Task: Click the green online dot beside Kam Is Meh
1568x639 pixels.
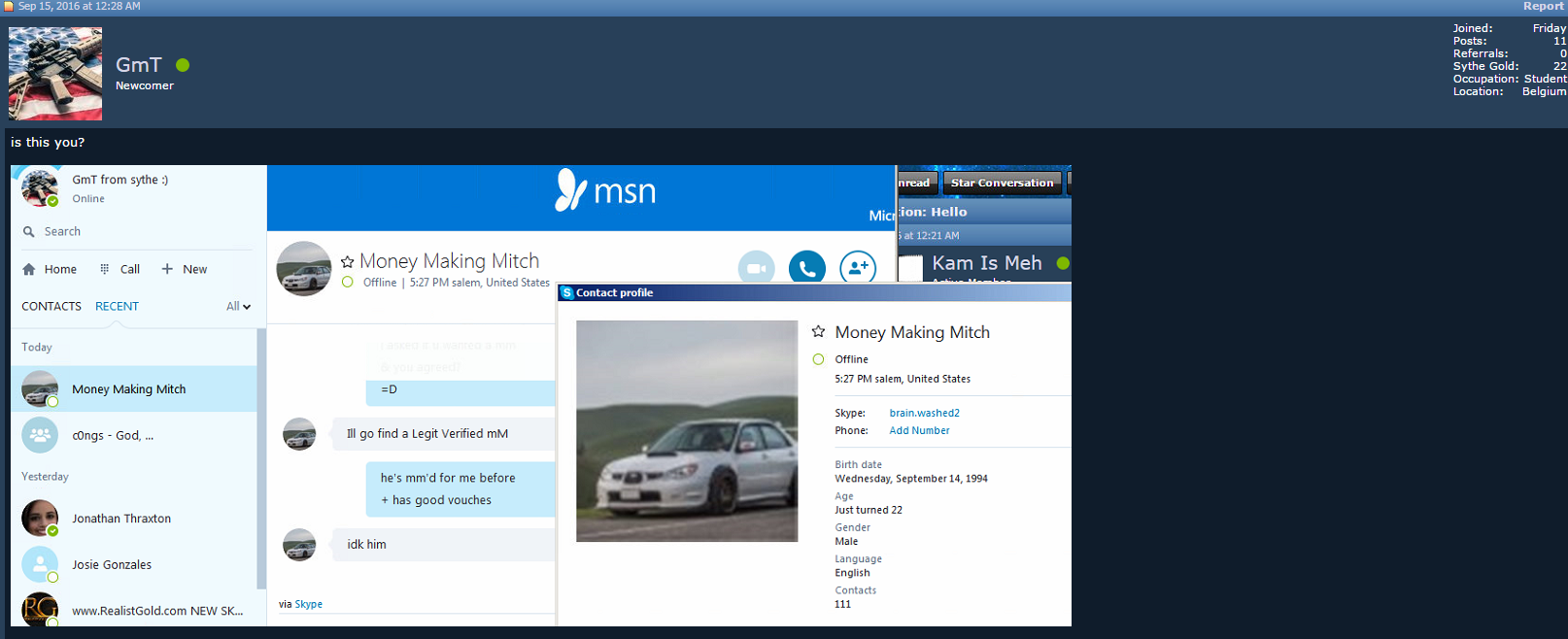Action: 1063,263
